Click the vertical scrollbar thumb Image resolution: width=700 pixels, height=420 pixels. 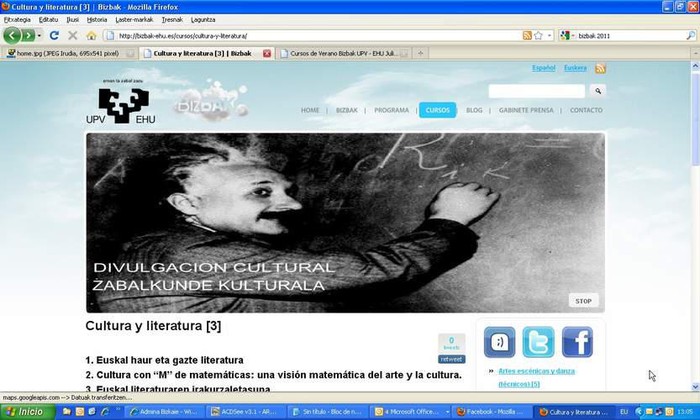[695, 118]
